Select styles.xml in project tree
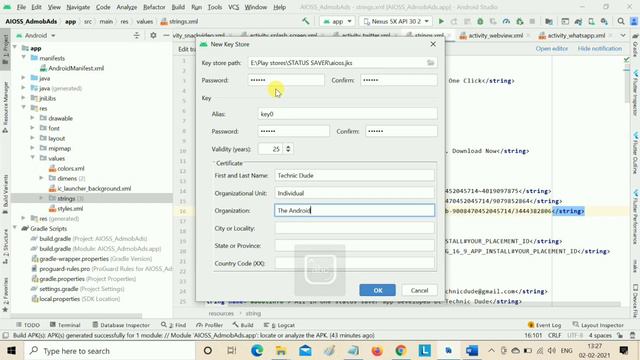The height and width of the screenshot is (360, 640). [66, 208]
